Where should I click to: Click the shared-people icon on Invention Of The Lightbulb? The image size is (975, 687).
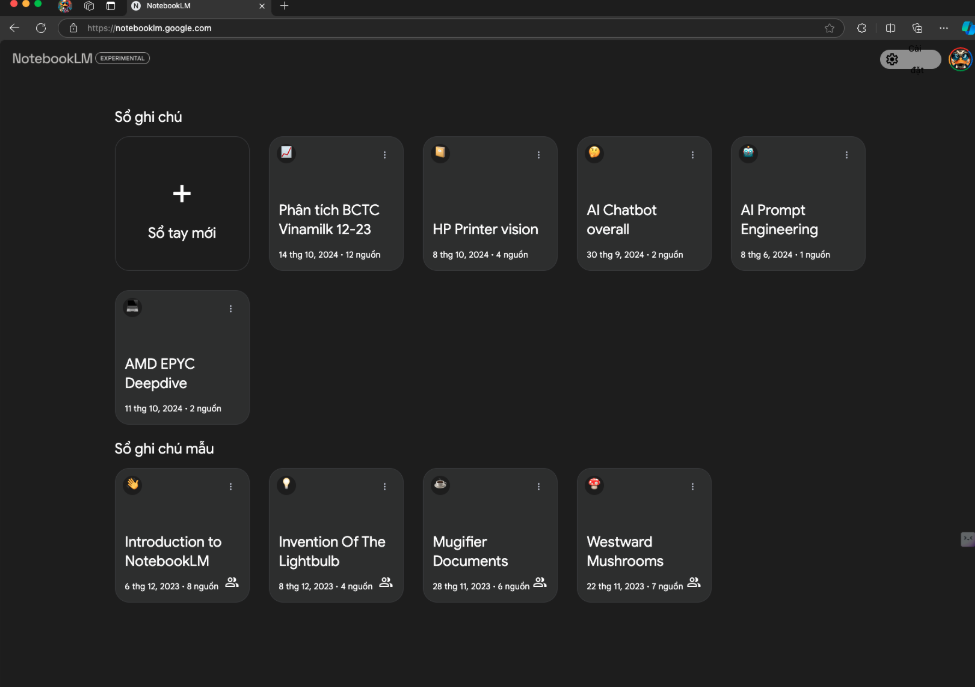point(386,583)
